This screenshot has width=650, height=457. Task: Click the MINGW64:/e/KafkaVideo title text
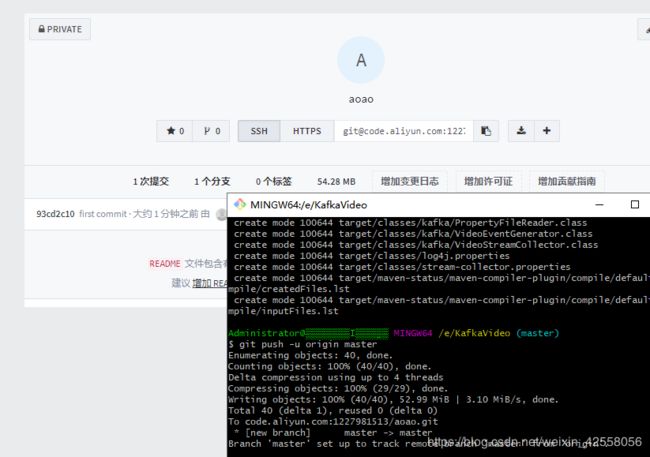[308, 205]
